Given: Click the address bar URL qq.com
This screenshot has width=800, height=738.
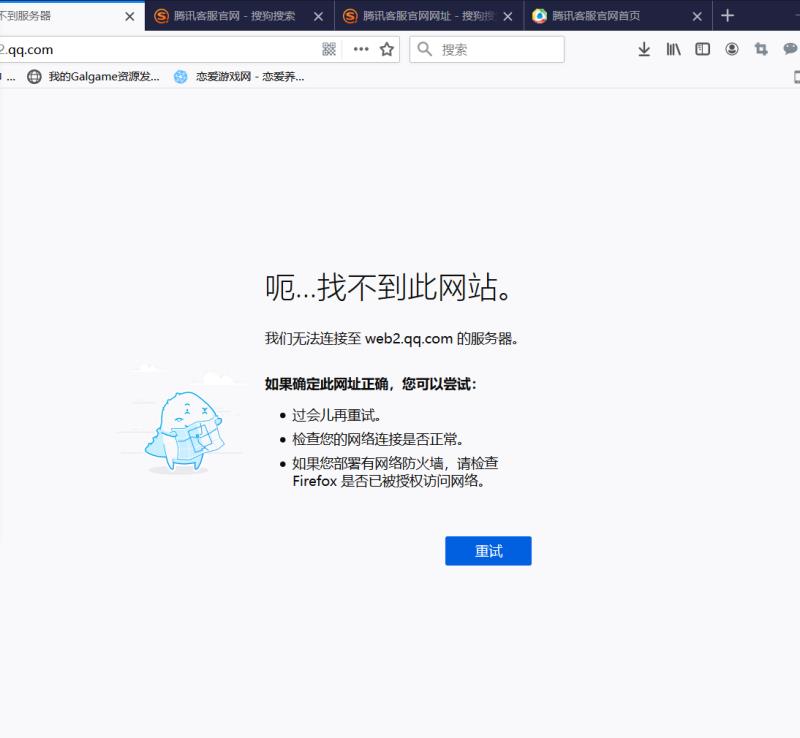Looking at the screenshot, I should pyautogui.click(x=27, y=50).
